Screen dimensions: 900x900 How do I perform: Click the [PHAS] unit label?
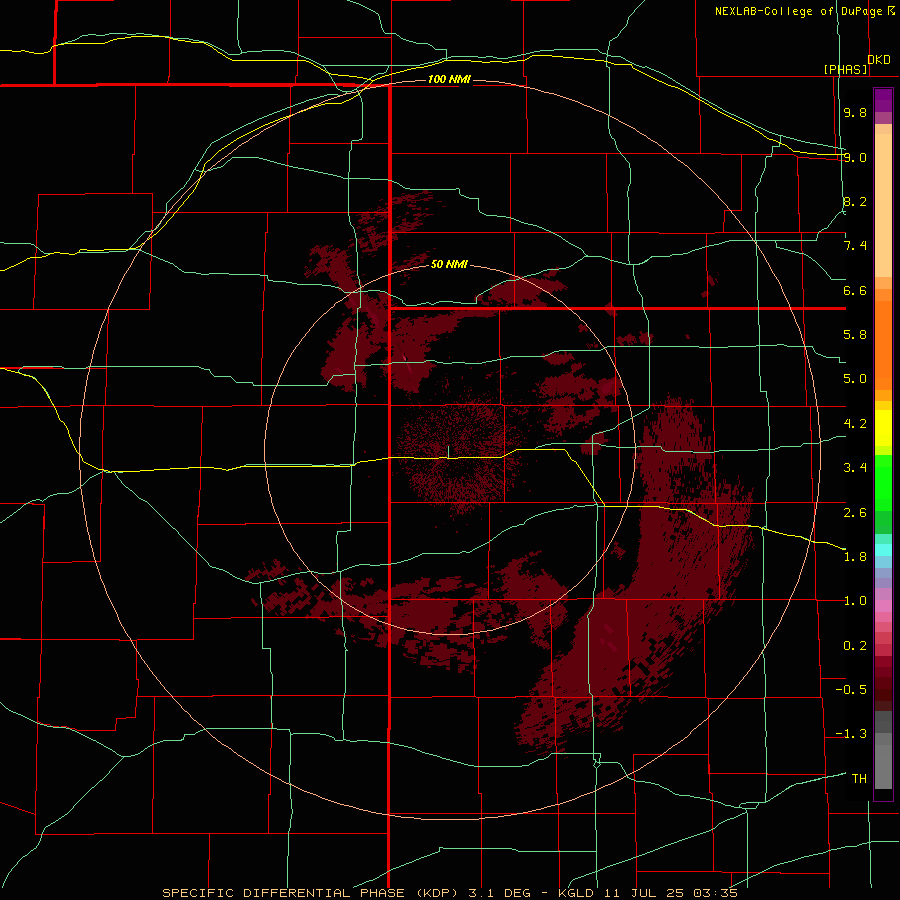coord(845,69)
